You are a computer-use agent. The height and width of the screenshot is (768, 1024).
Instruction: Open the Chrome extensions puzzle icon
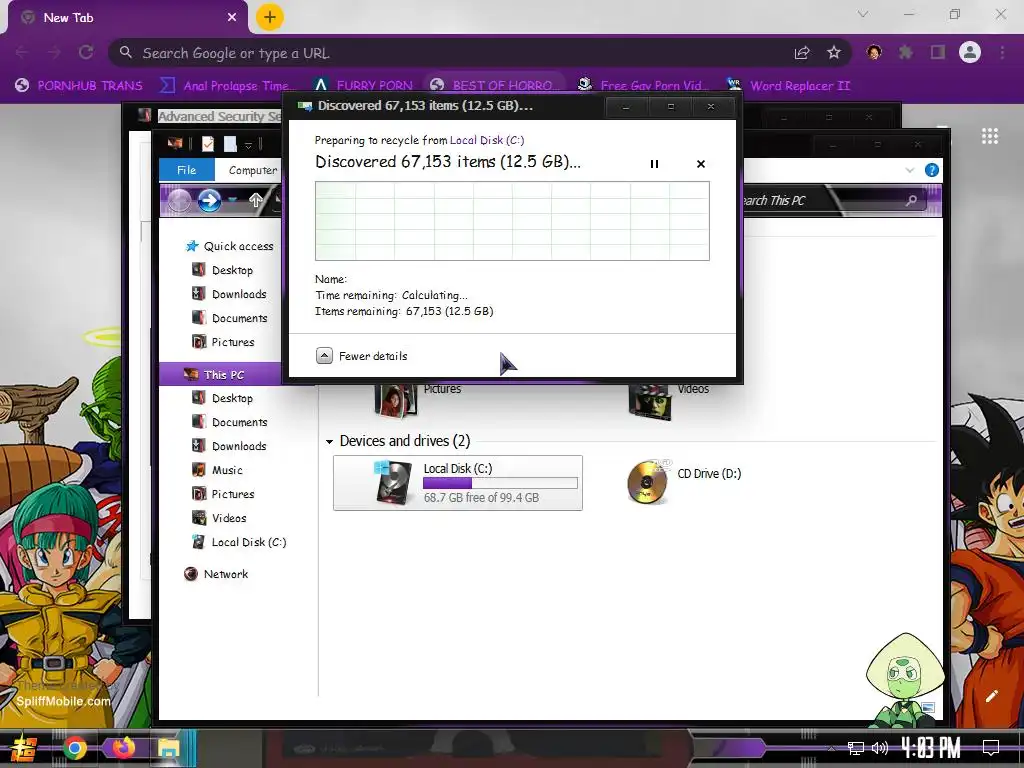click(x=906, y=52)
